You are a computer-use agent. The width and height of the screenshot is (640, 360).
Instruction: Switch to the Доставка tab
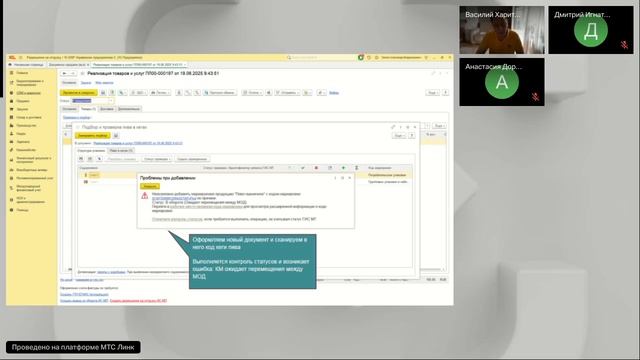pyautogui.click(x=107, y=109)
